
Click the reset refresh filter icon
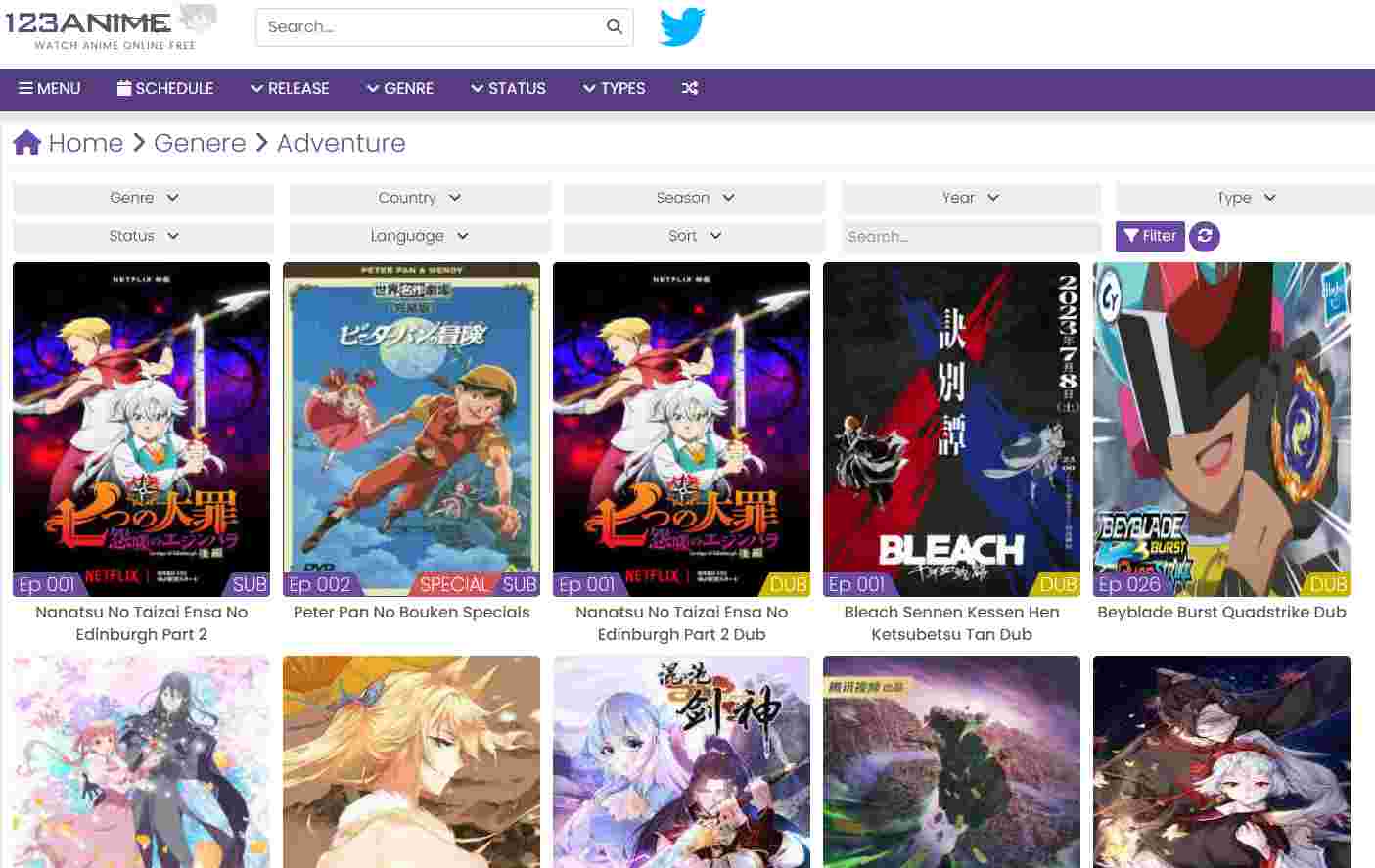1205,236
